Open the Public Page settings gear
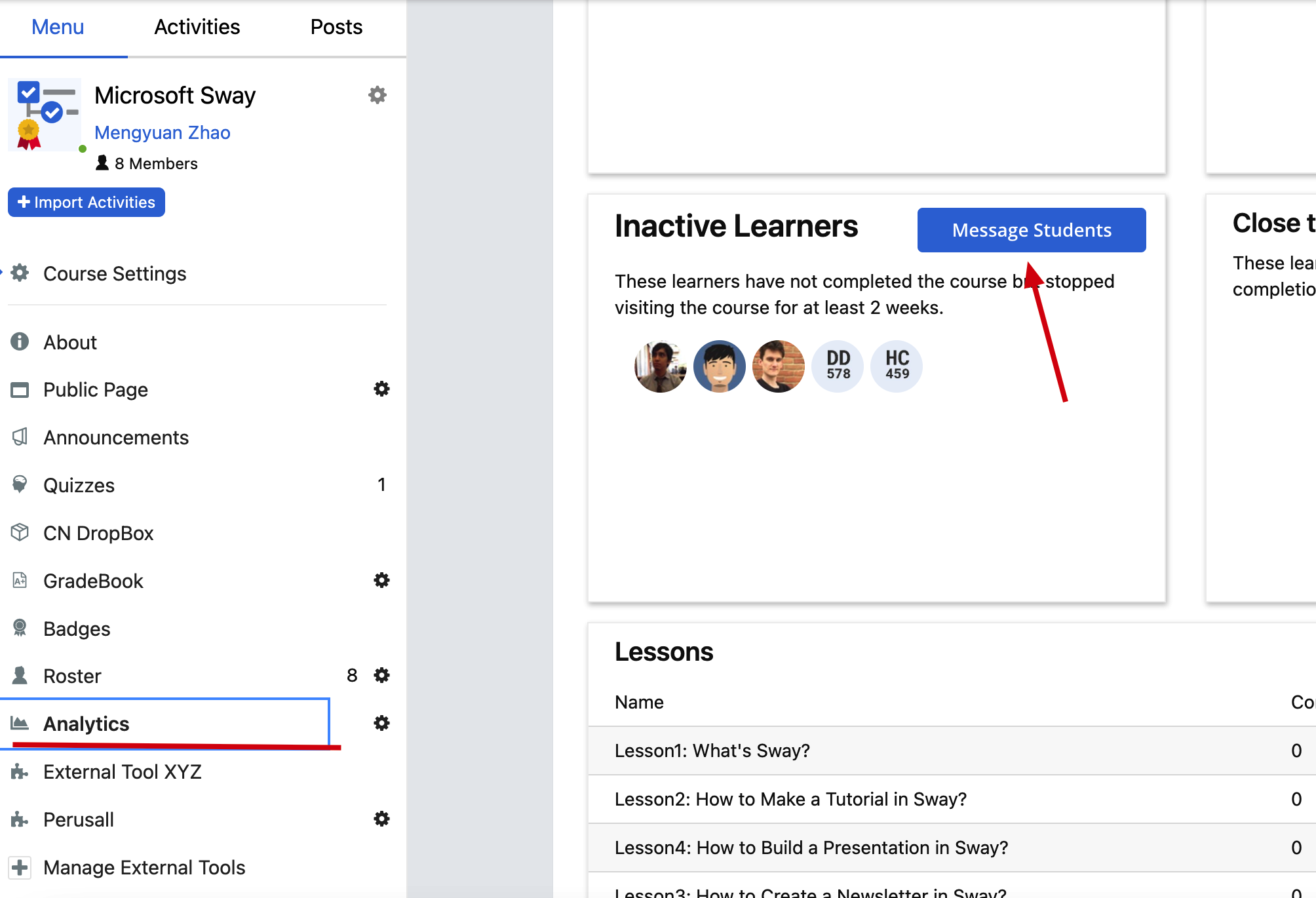1316x898 pixels. point(381,389)
